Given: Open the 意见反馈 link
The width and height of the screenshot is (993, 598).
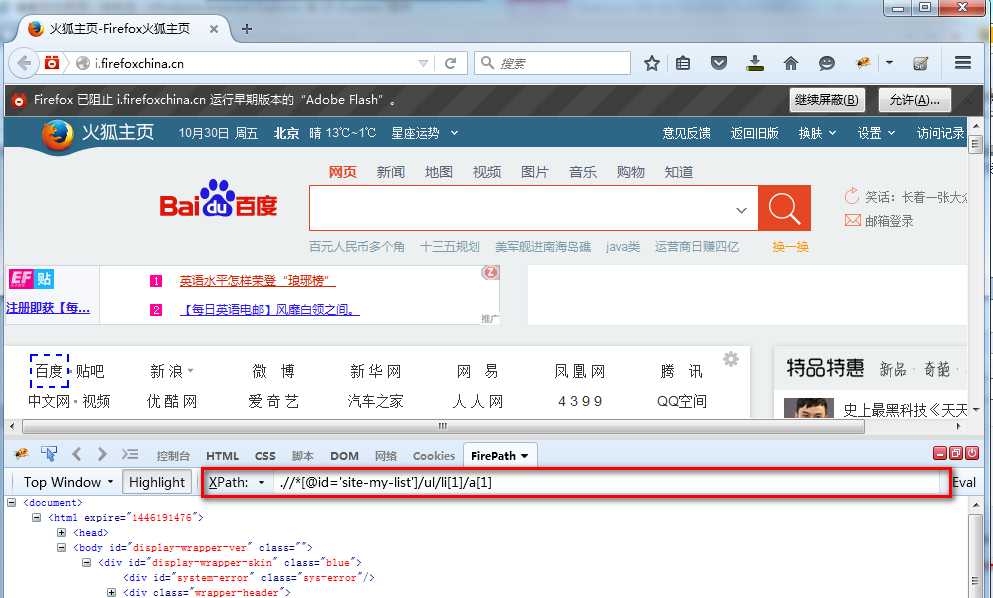Looking at the screenshot, I should [x=686, y=133].
